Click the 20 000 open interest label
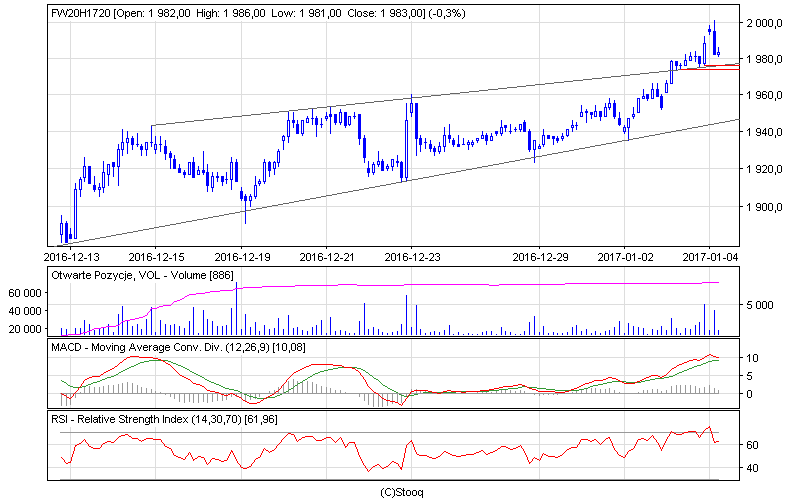 pyautogui.click(x=24, y=329)
